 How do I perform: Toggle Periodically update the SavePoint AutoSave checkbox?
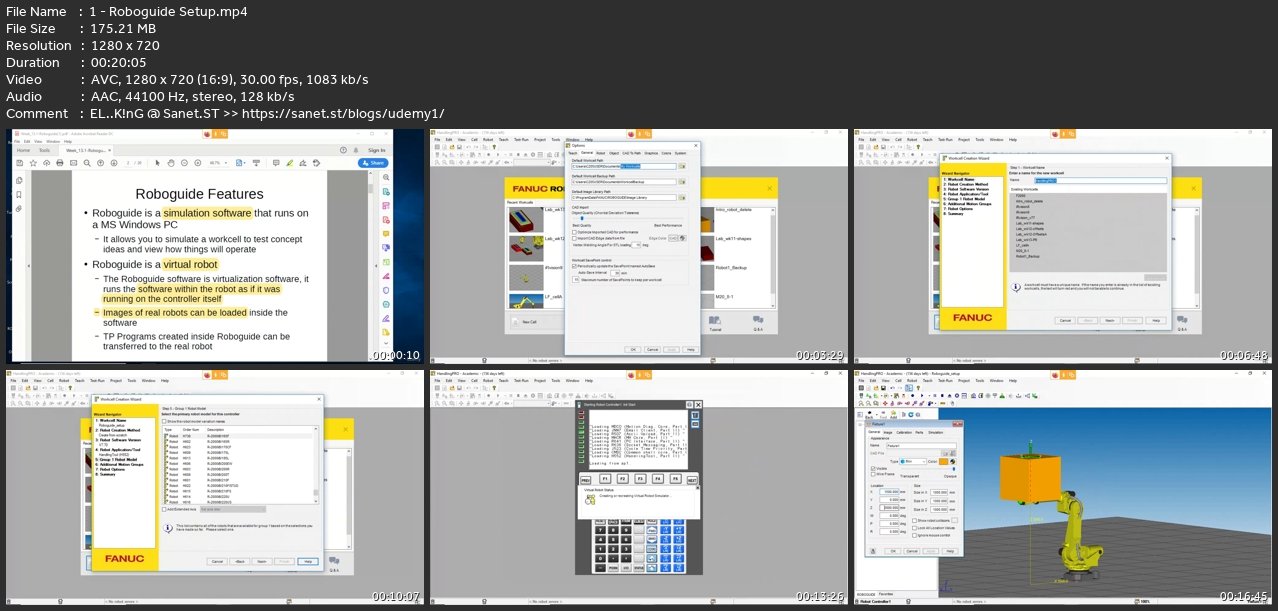click(574, 266)
